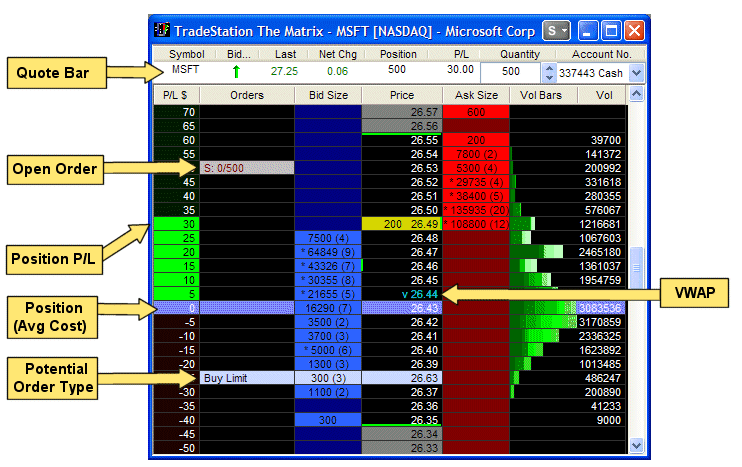This screenshot has height=467, width=742.
Task: Click the Position value 500 in quote bar
Action: point(397,70)
